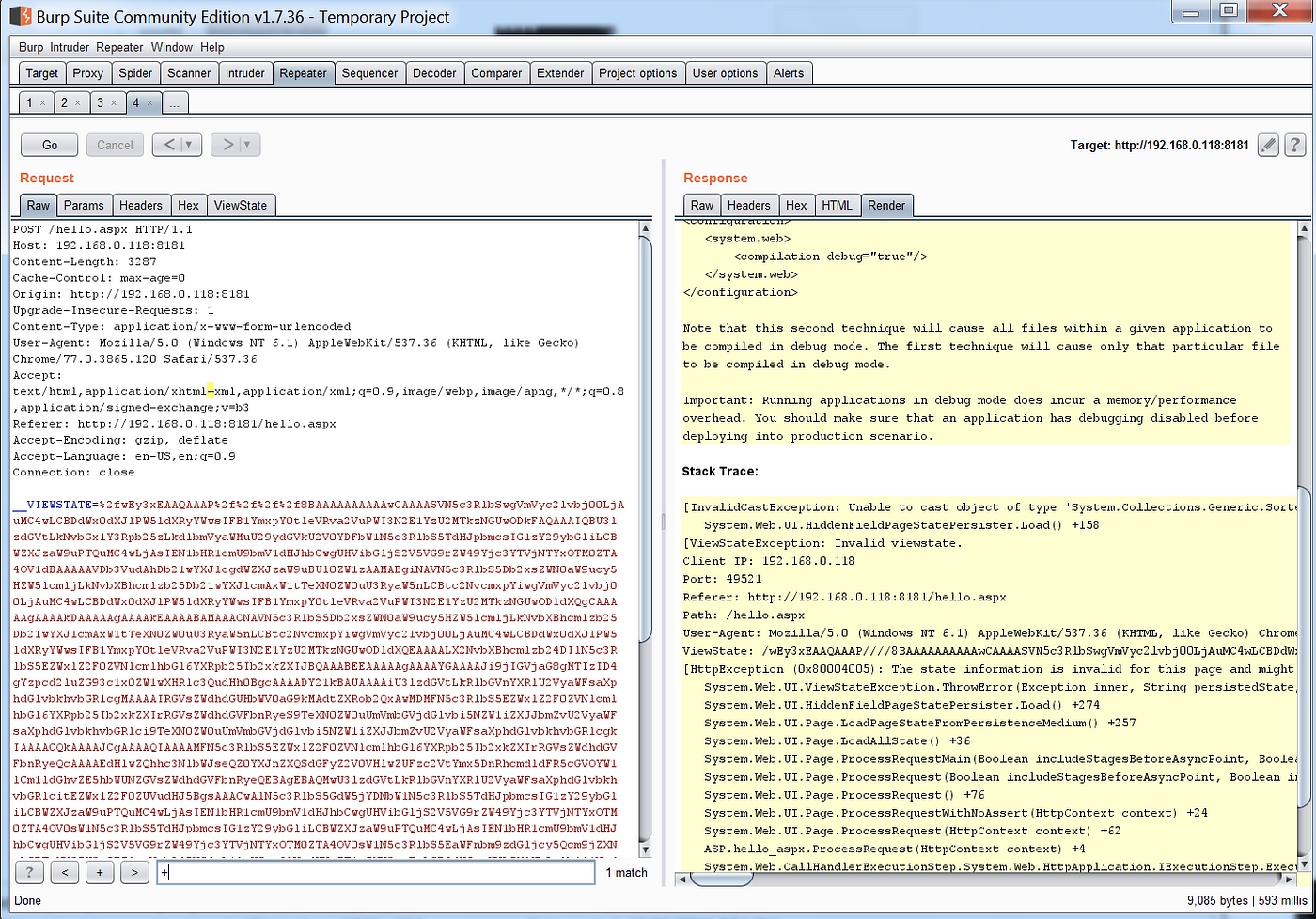Open the Window menu

click(x=171, y=47)
